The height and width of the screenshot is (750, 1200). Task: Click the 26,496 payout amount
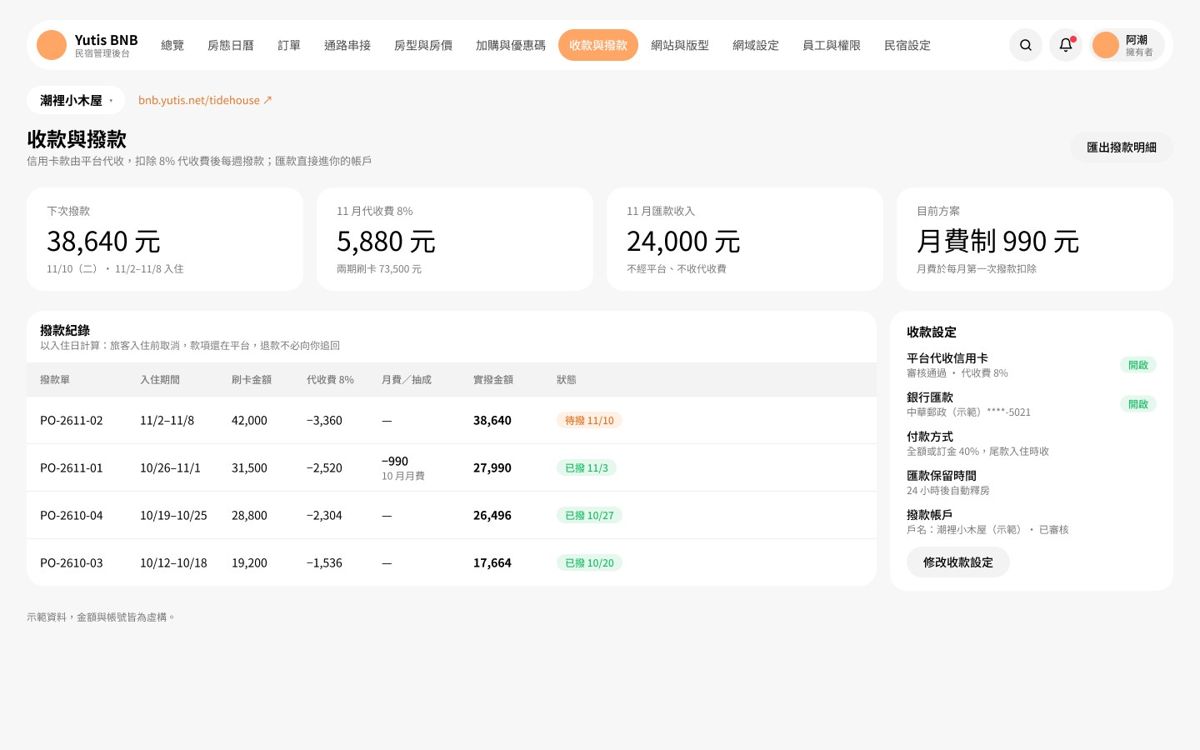[x=492, y=515]
